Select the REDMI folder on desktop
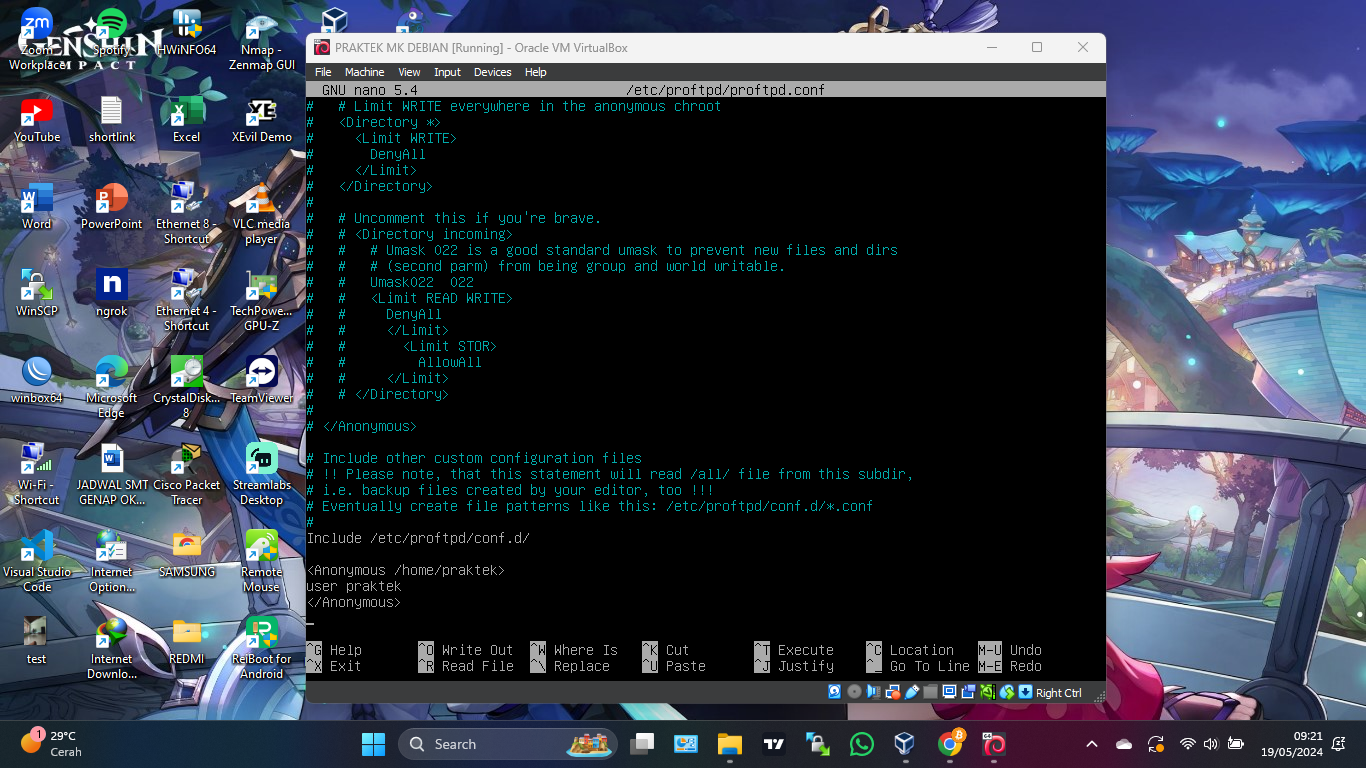This screenshot has height=768, width=1366. click(x=187, y=641)
